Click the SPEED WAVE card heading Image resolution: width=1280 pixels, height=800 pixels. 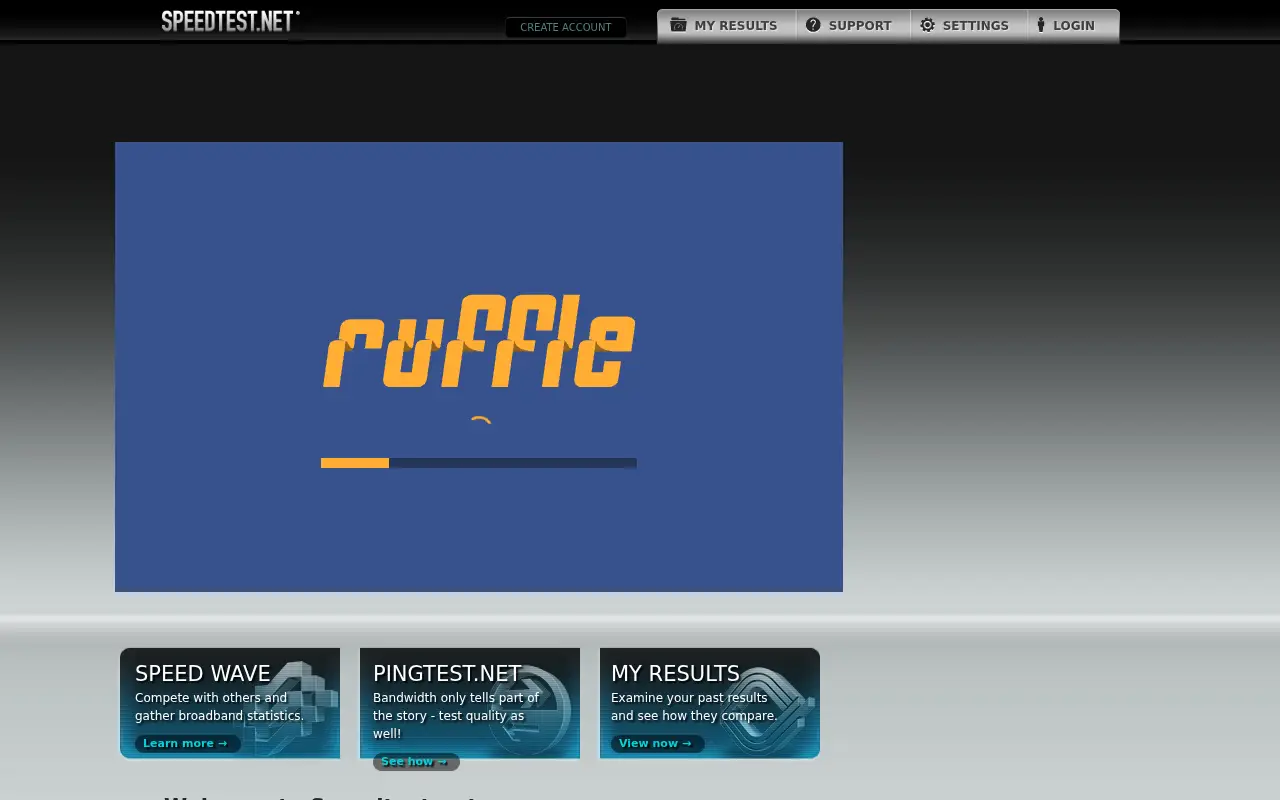pos(203,674)
